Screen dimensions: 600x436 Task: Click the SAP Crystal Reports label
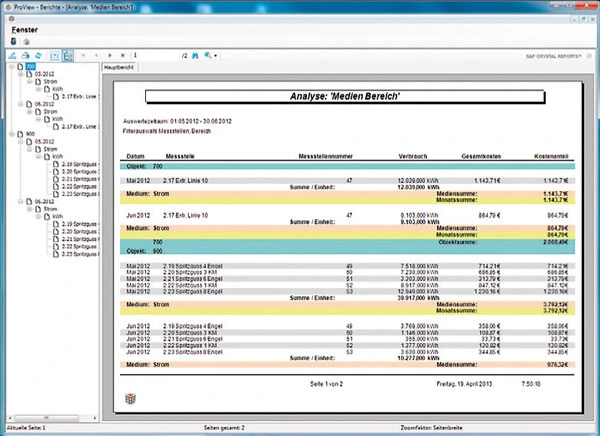[x=555, y=57]
